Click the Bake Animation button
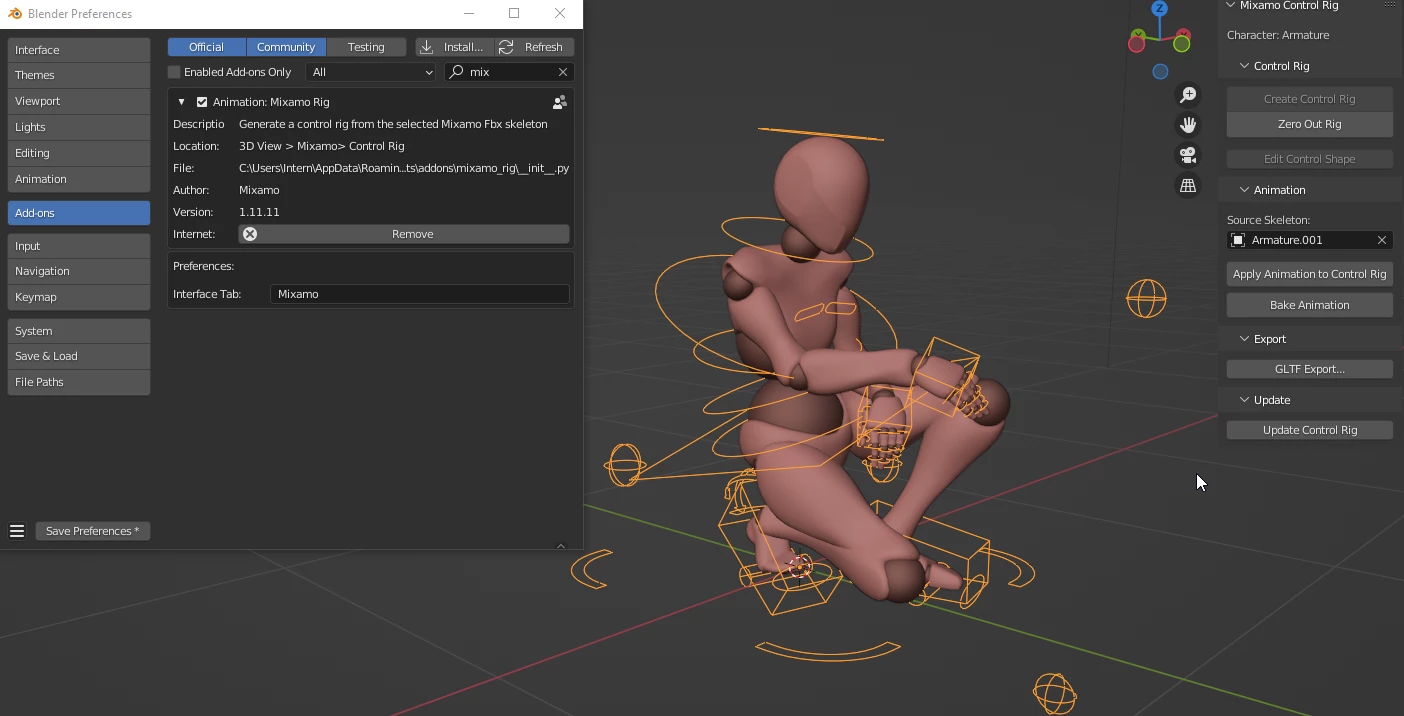This screenshot has height=716, width=1404. pyautogui.click(x=1310, y=305)
